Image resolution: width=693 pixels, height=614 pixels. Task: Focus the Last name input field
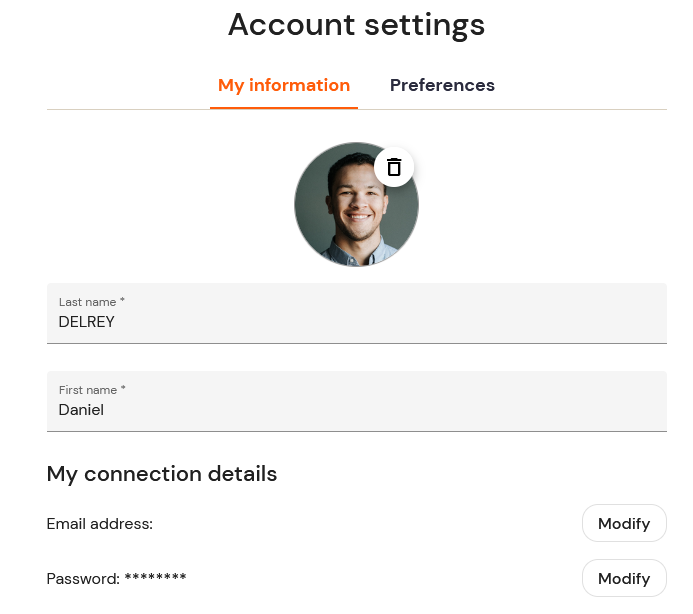click(357, 313)
